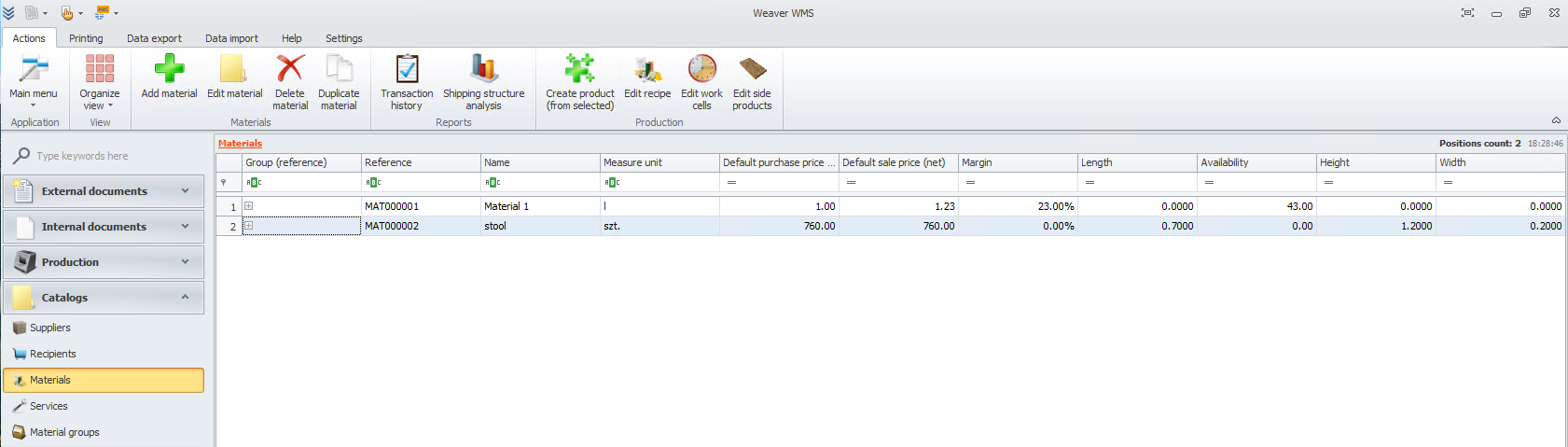
Task: Switch to the Actions ribbon tab
Action: 29,38
